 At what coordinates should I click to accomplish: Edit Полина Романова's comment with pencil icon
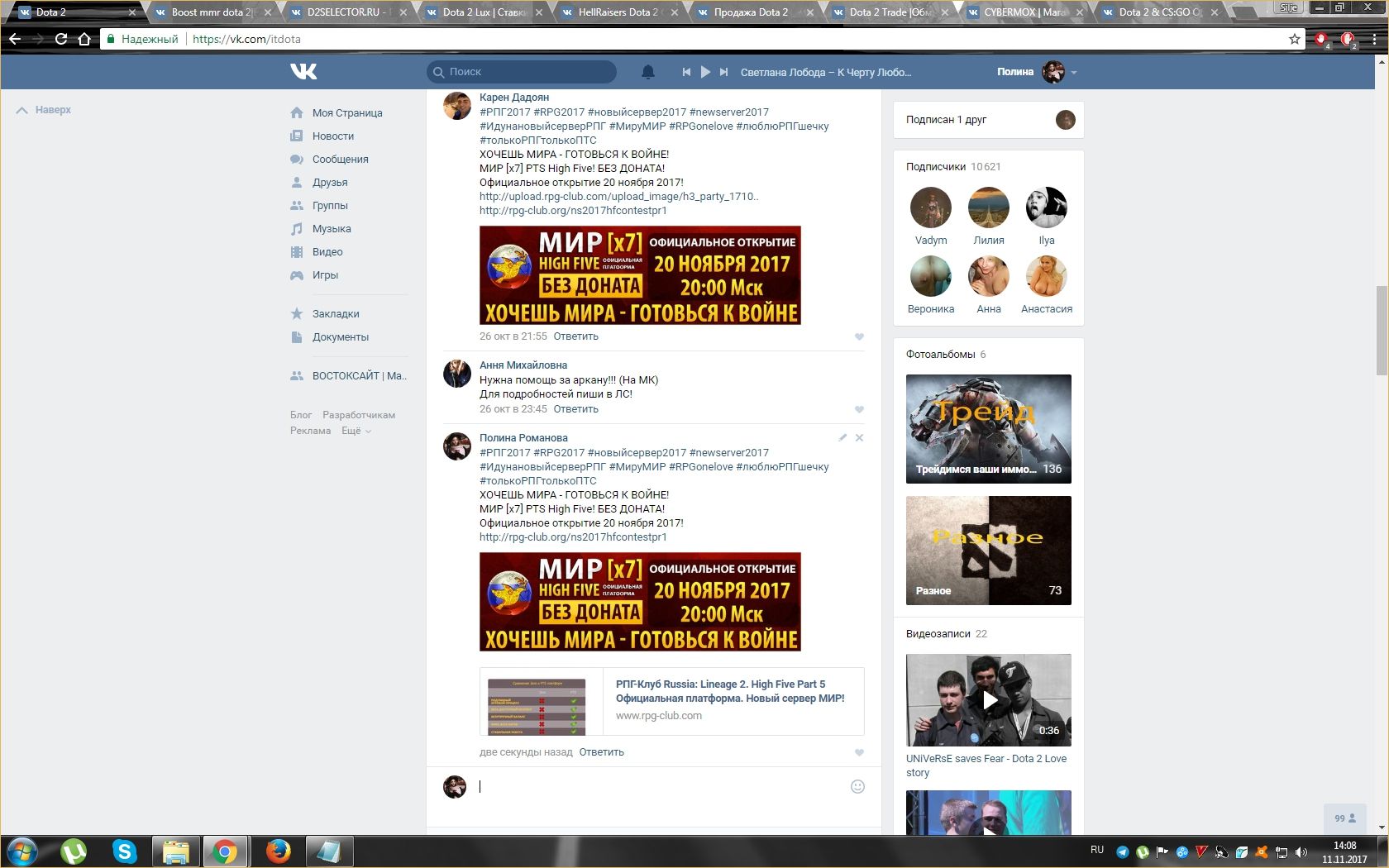click(x=842, y=437)
